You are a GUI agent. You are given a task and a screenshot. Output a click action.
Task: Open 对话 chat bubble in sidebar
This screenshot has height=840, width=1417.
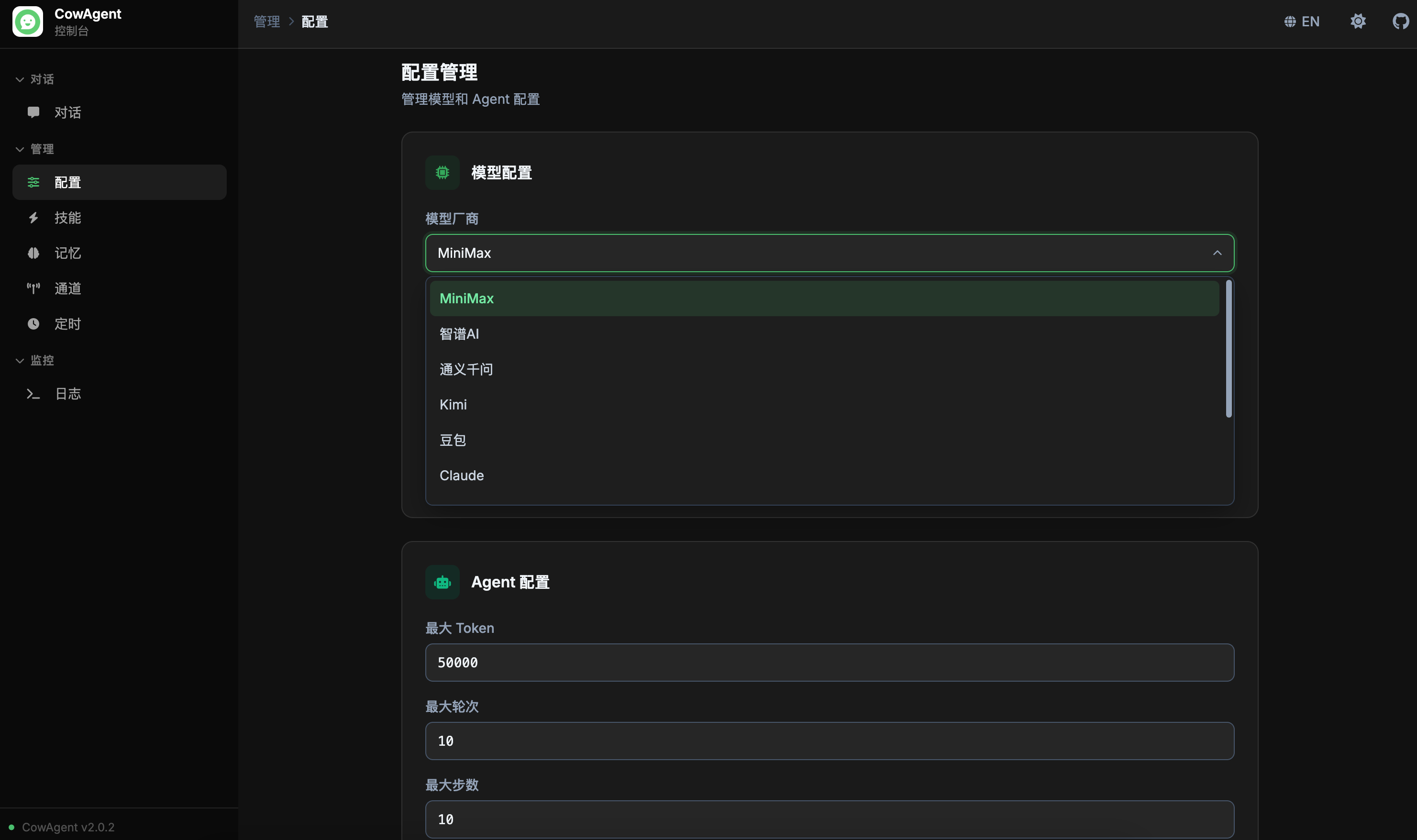(x=67, y=112)
